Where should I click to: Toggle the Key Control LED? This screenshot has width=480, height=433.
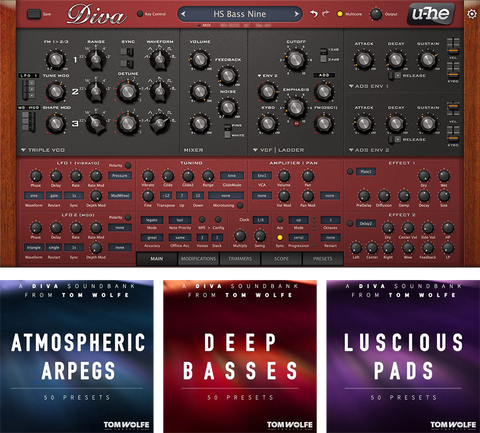click(140, 14)
